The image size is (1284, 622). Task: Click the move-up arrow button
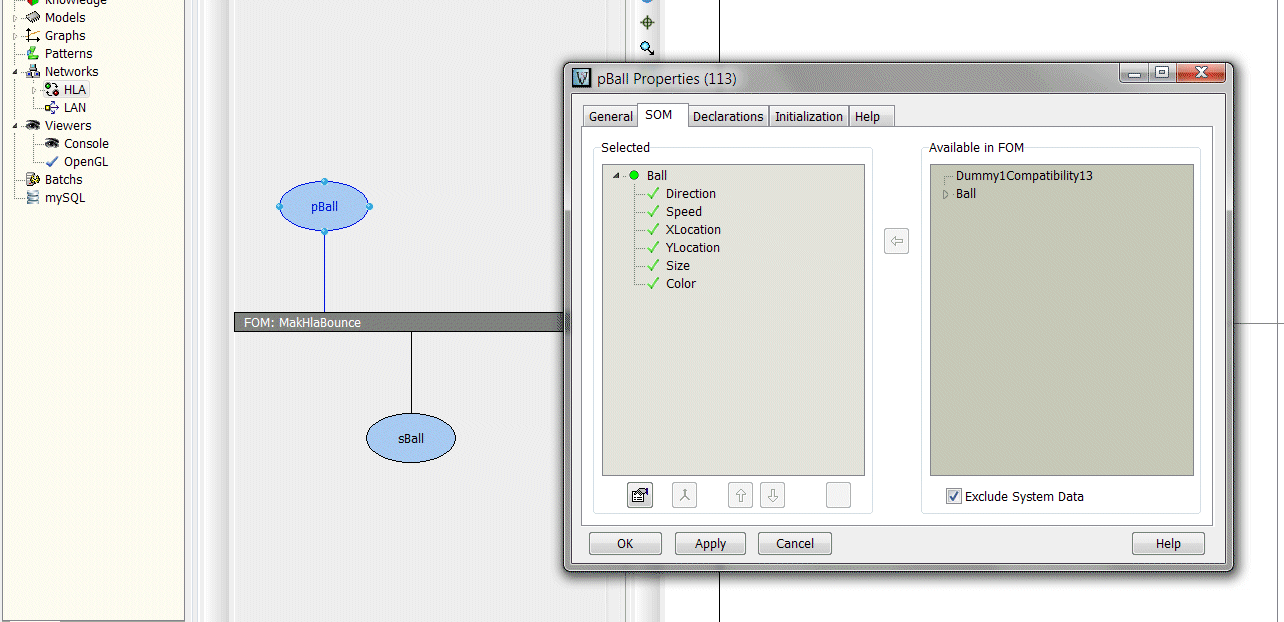click(740, 495)
